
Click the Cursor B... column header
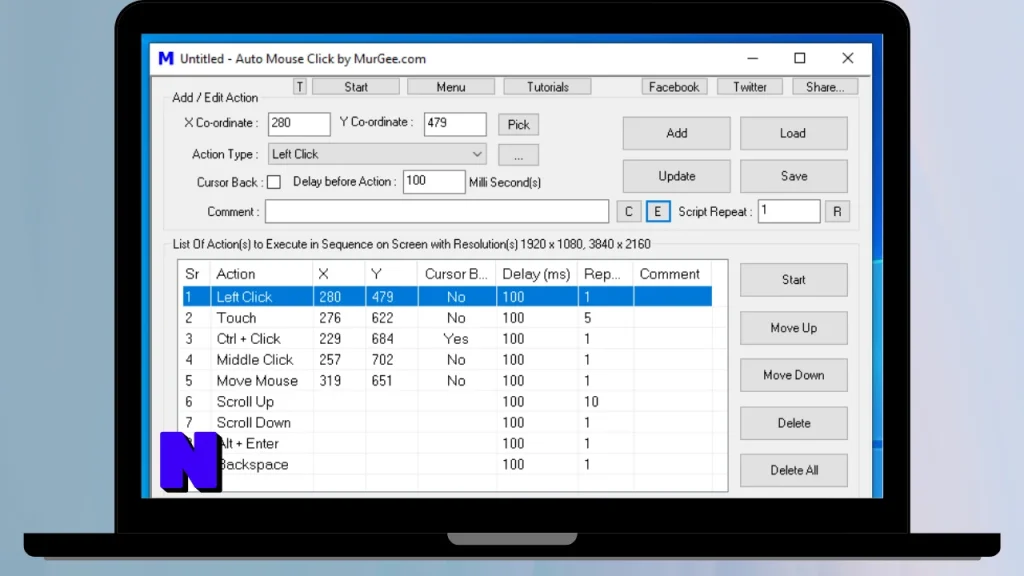click(x=456, y=274)
